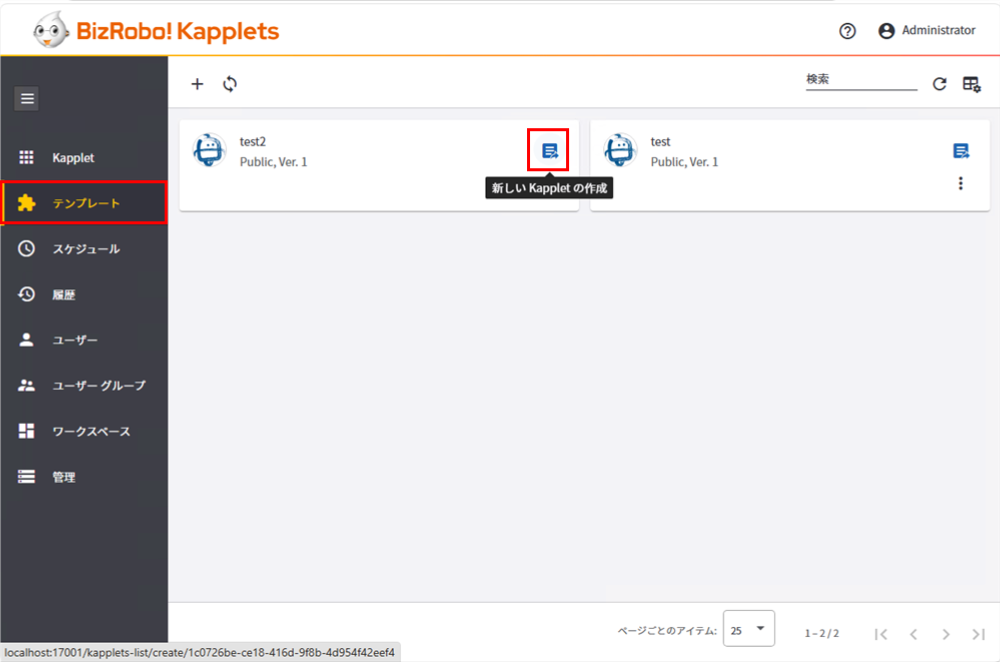This screenshot has width=1000, height=662.
Task: Click the refresh icon beside search
Action: (x=939, y=84)
